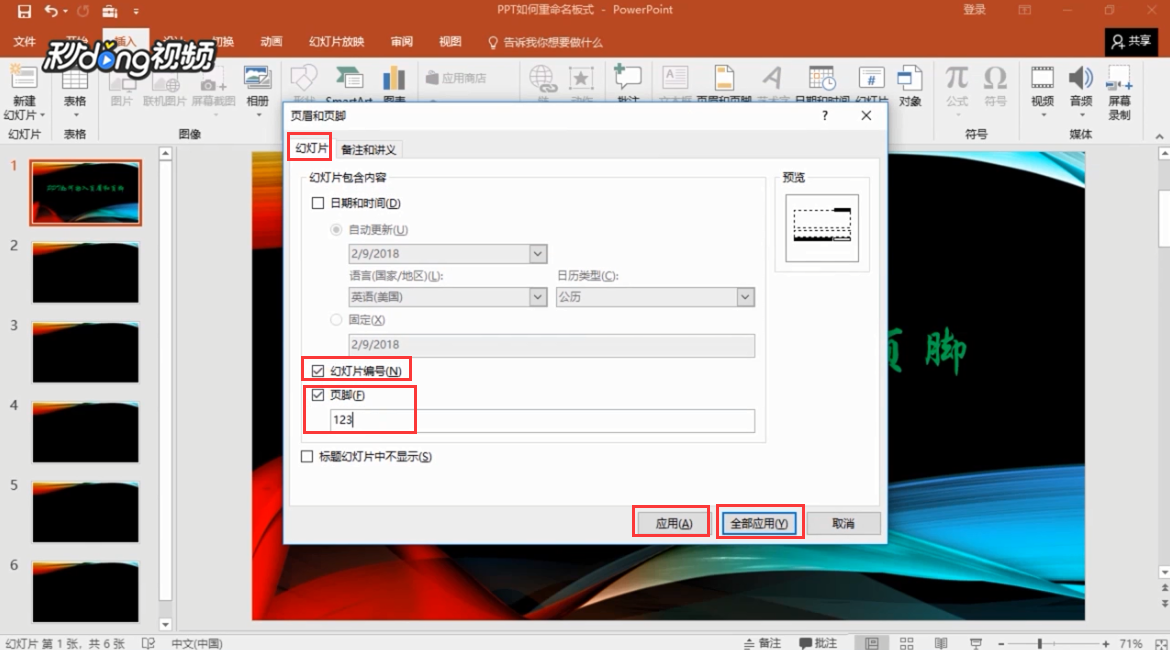Click the zoom out minus button

click(1001, 643)
